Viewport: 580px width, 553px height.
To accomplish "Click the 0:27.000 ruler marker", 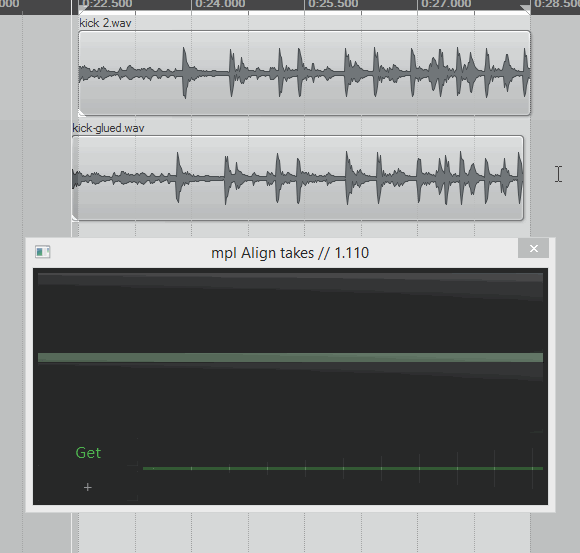I will 446,4.
